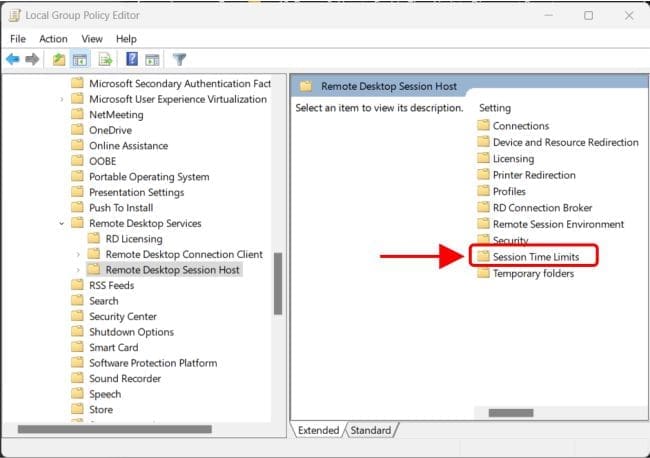Image resolution: width=650 pixels, height=458 pixels.
Task: Click folder icon next to Temporary folders
Action: 483,273
